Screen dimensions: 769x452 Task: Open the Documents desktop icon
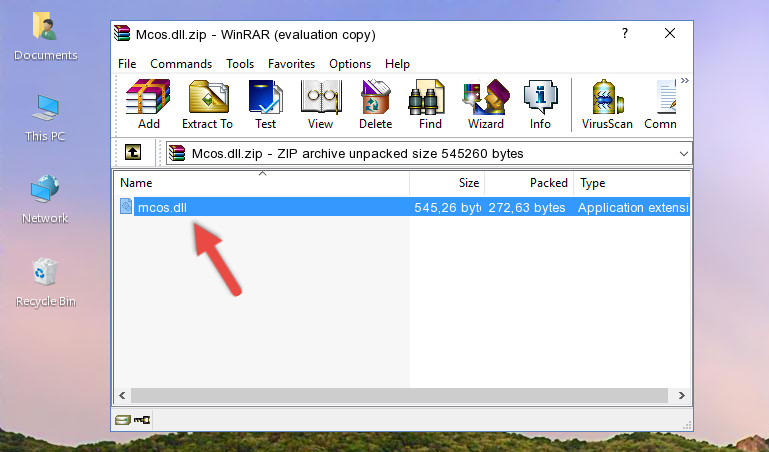[45, 36]
